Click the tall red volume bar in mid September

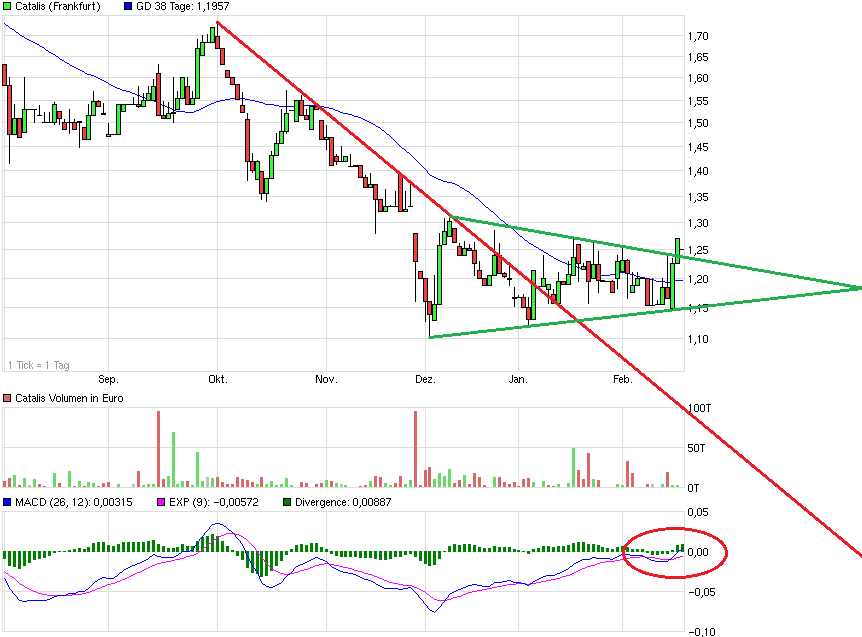(159, 449)
